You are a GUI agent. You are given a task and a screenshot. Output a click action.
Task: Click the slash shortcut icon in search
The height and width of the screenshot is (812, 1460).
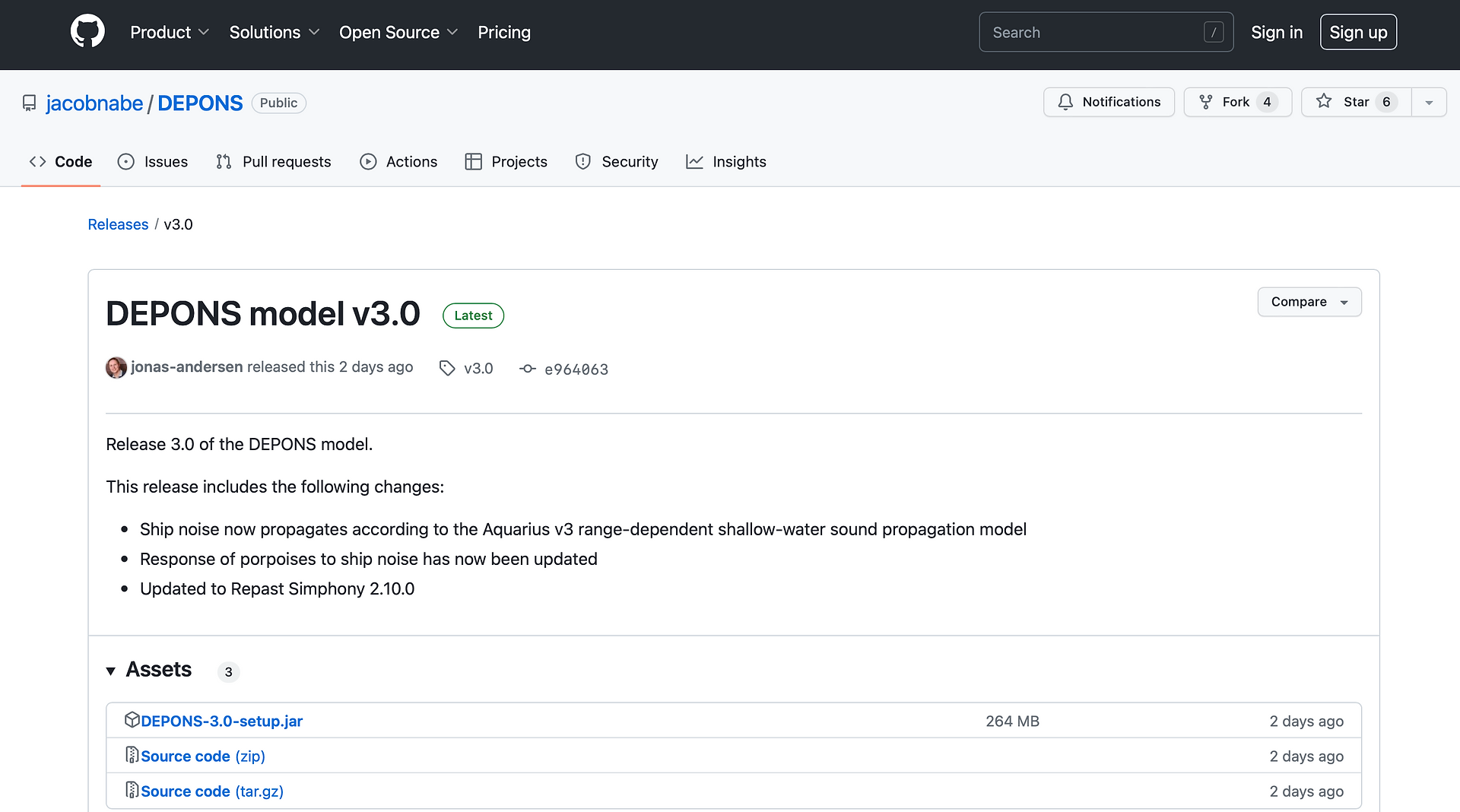coord(1214,32)
